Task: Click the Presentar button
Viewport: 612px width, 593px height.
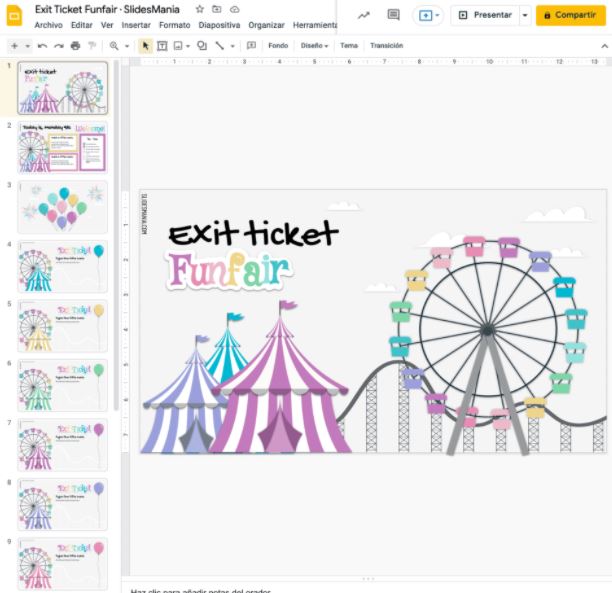Action: tap(485, 15)
